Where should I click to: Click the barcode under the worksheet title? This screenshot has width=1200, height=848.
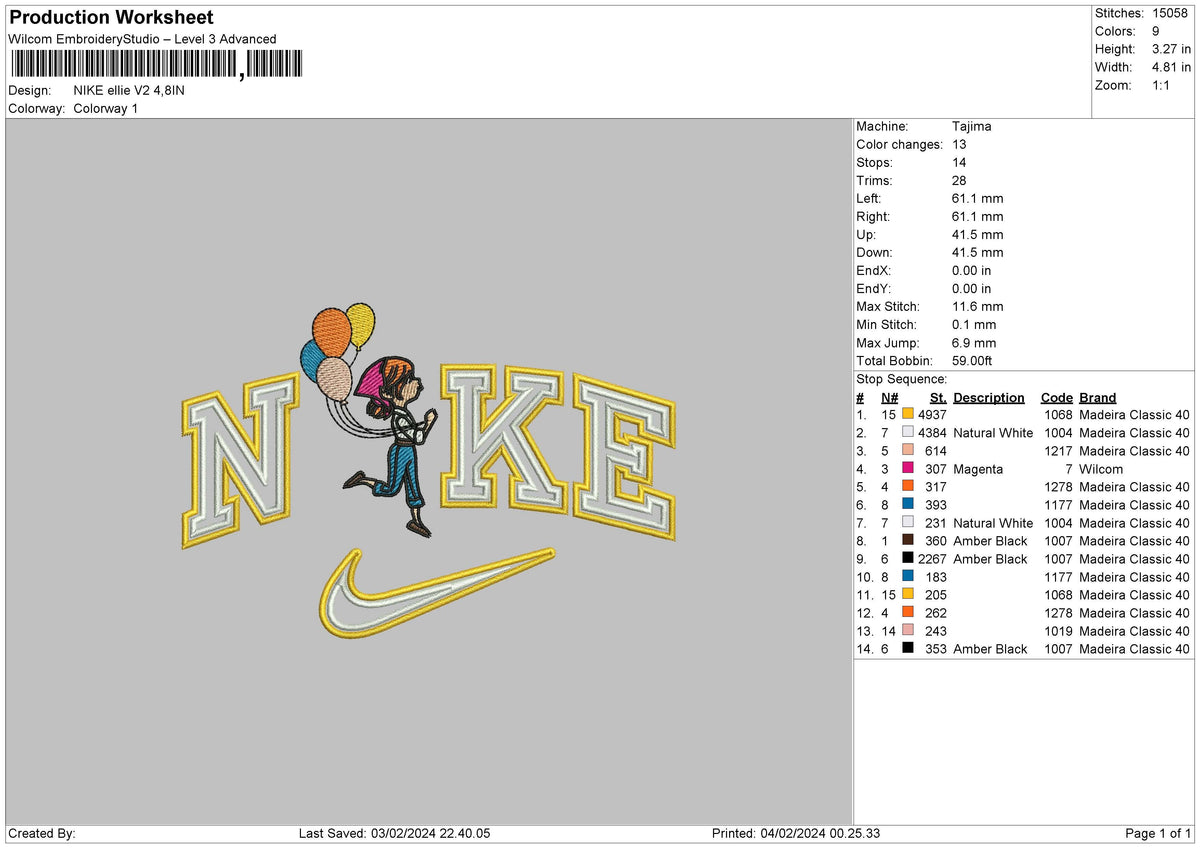[159, 65]
